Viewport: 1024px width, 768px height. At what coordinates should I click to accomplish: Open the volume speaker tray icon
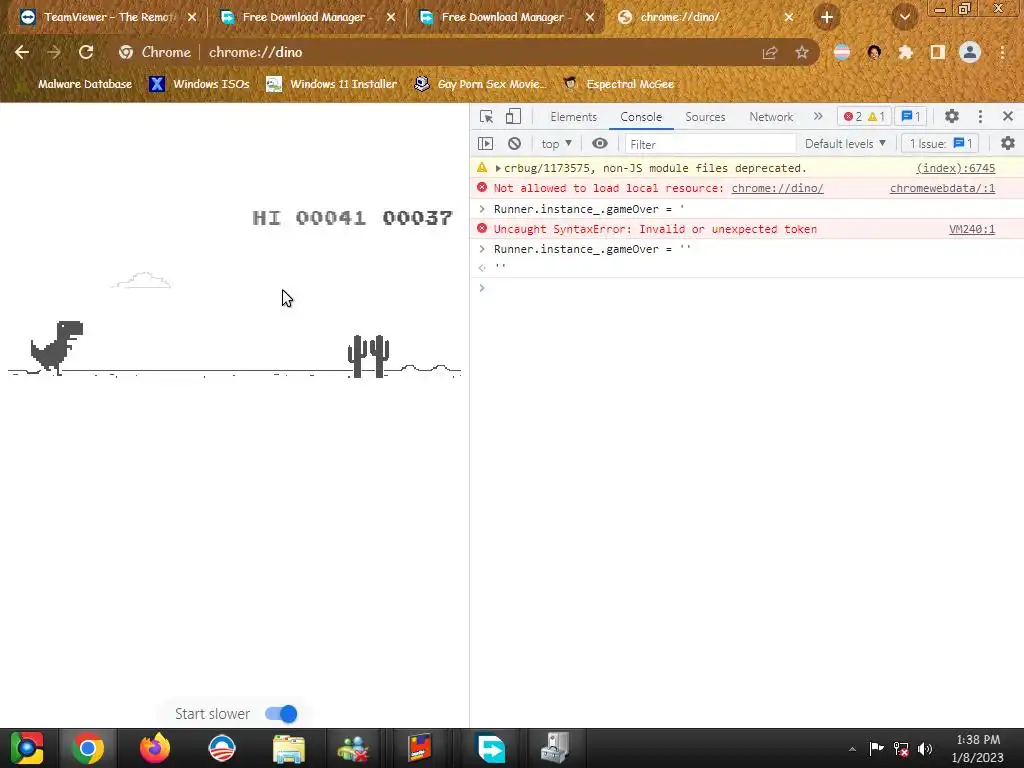(925, 749)
